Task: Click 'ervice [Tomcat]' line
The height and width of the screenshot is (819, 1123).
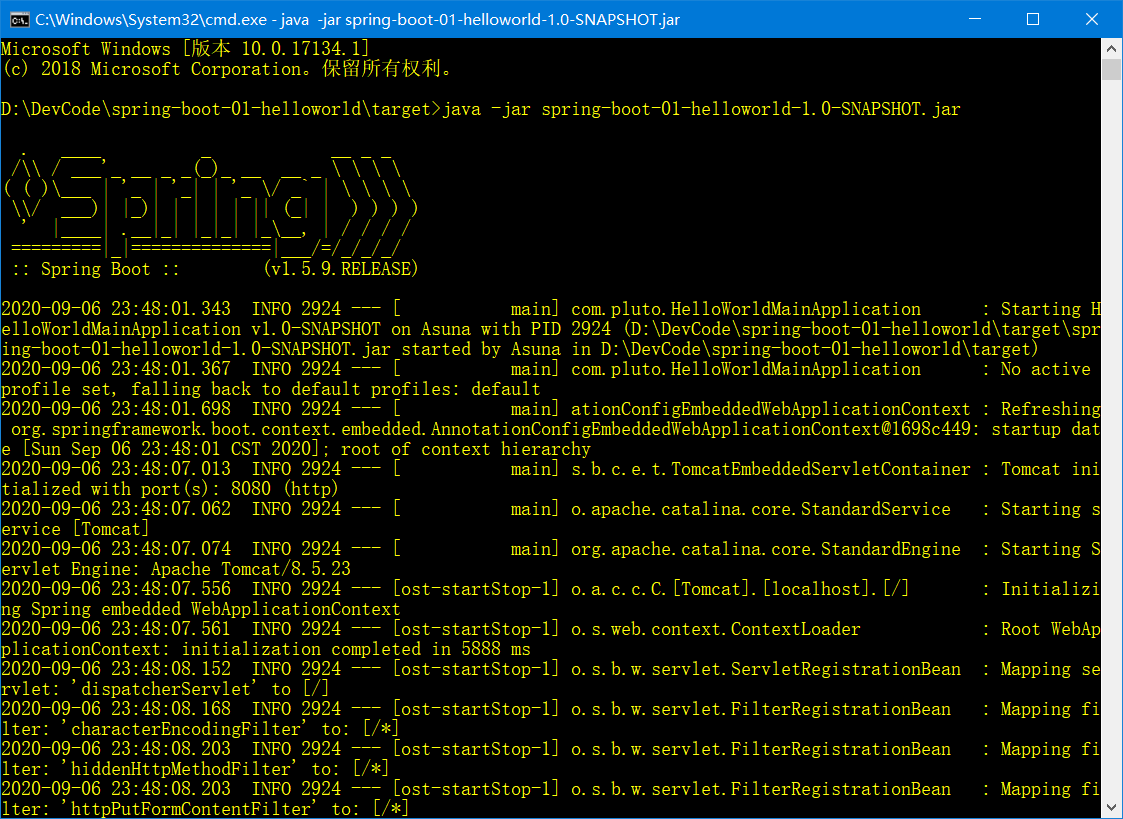Action: click(x=75, y=530)
